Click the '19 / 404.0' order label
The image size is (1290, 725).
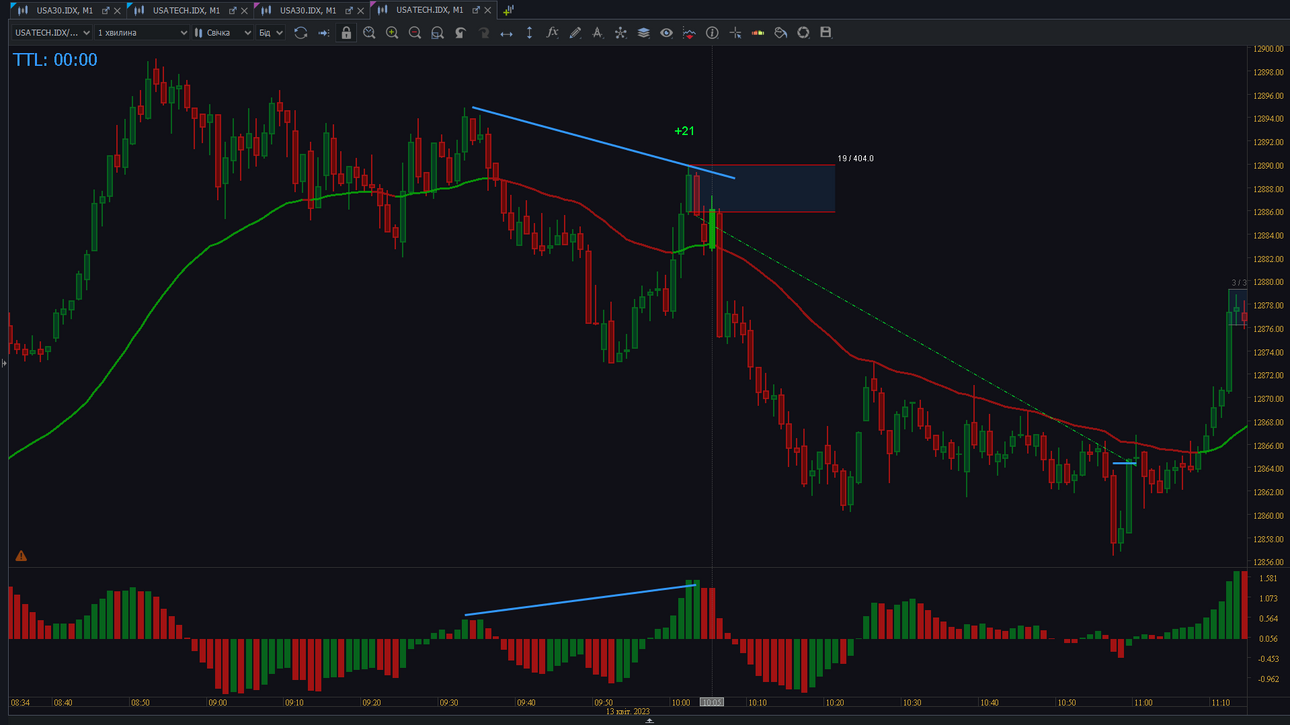856,159
